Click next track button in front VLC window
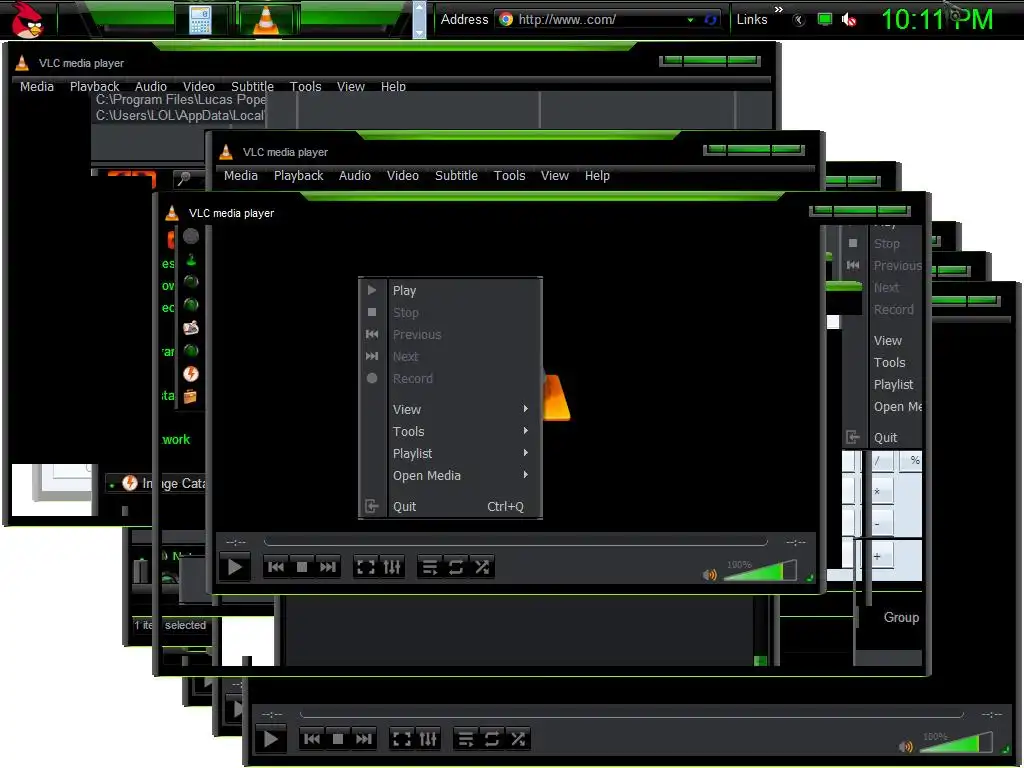The width and height of the screenshot is (1024, 768). pyautogui.click(x=328, y=567)
